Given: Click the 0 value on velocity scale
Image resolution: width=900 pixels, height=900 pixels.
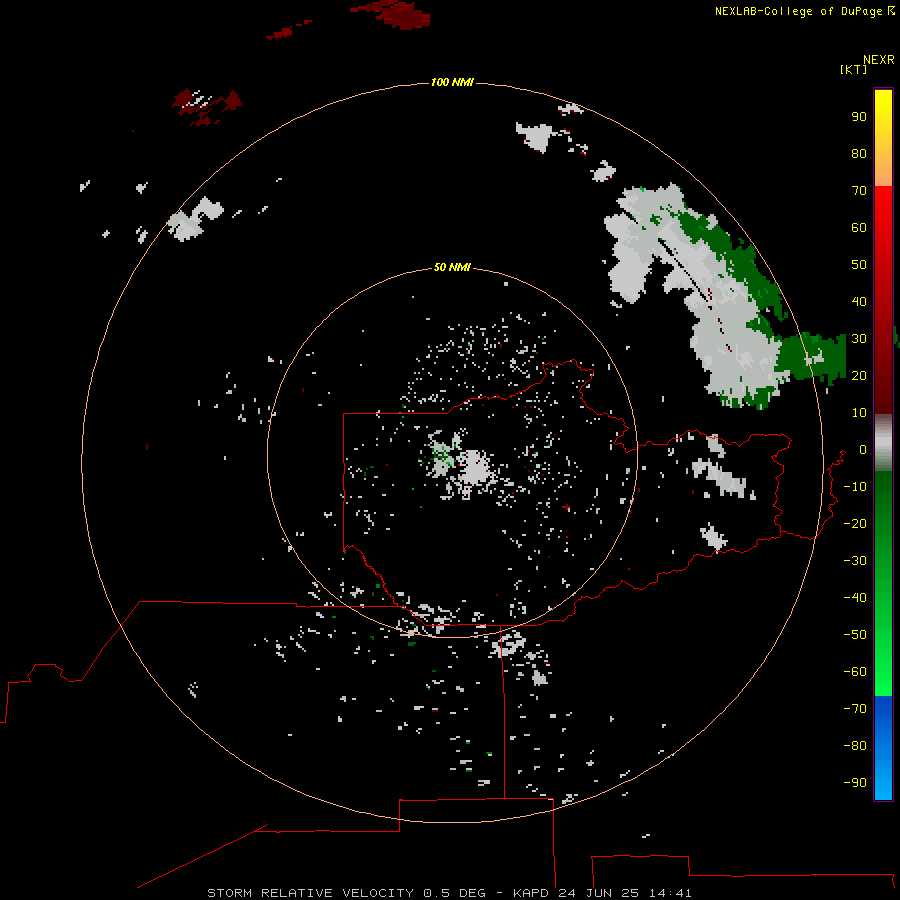Looking at the screenshot, I should point(863,450).
